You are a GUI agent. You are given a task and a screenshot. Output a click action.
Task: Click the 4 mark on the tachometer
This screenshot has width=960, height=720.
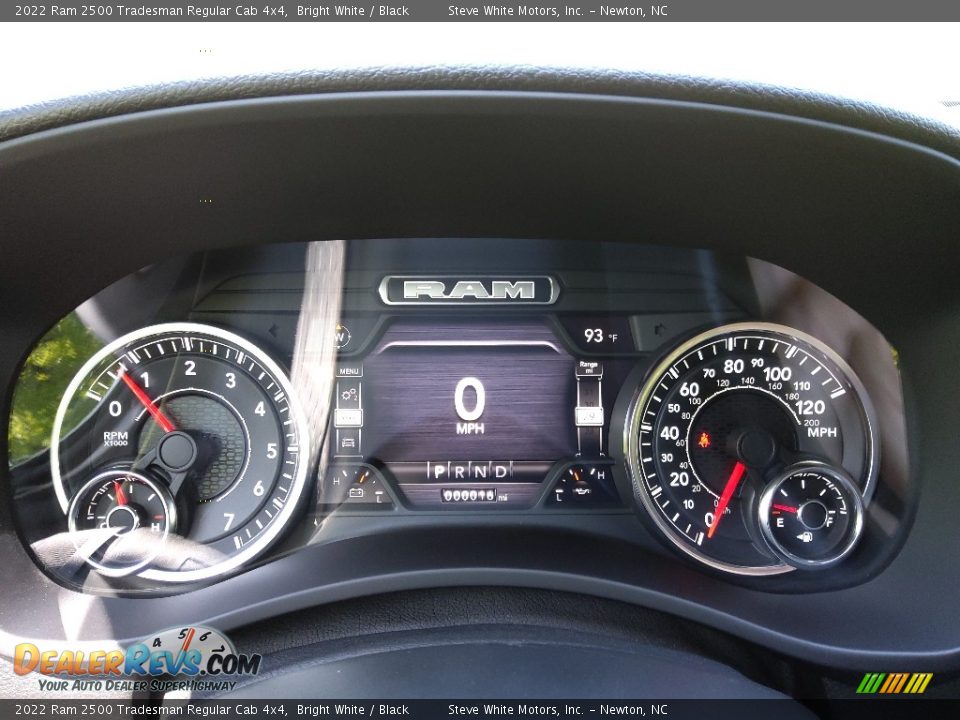[260, 409]
